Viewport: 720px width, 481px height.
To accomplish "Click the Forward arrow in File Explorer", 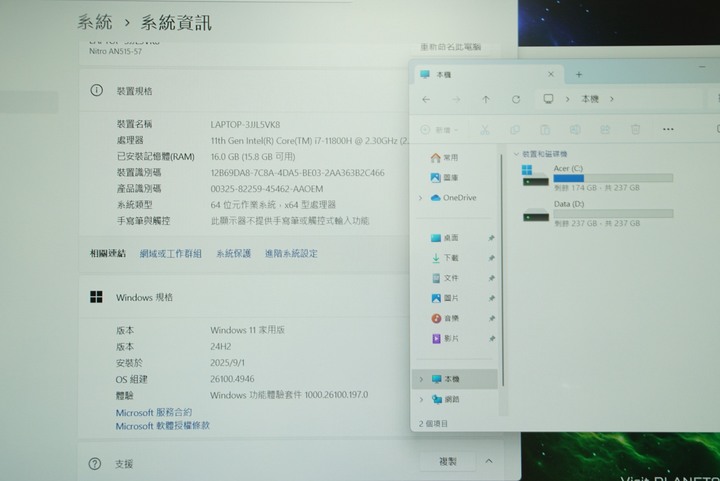I will (x=456, y=99).
